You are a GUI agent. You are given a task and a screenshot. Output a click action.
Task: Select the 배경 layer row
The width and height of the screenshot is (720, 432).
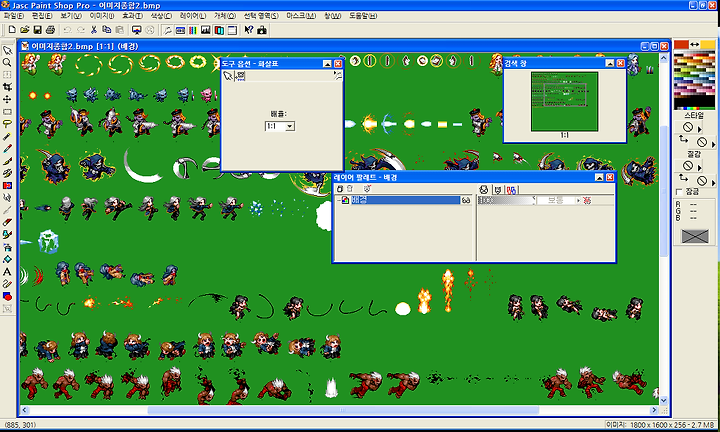(405, 200)
